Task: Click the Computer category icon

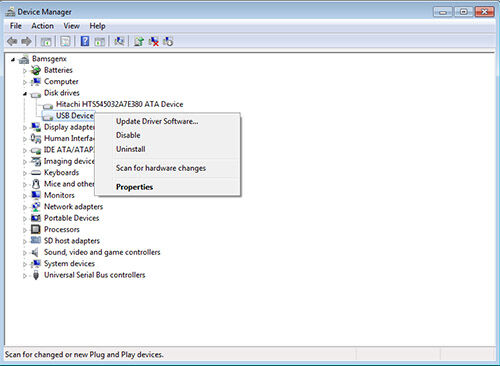Action: 36,81
